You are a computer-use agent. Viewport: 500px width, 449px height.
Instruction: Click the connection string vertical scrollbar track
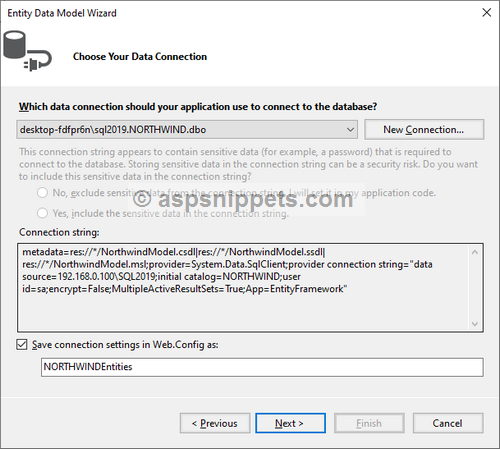click(x=475, y=288)
